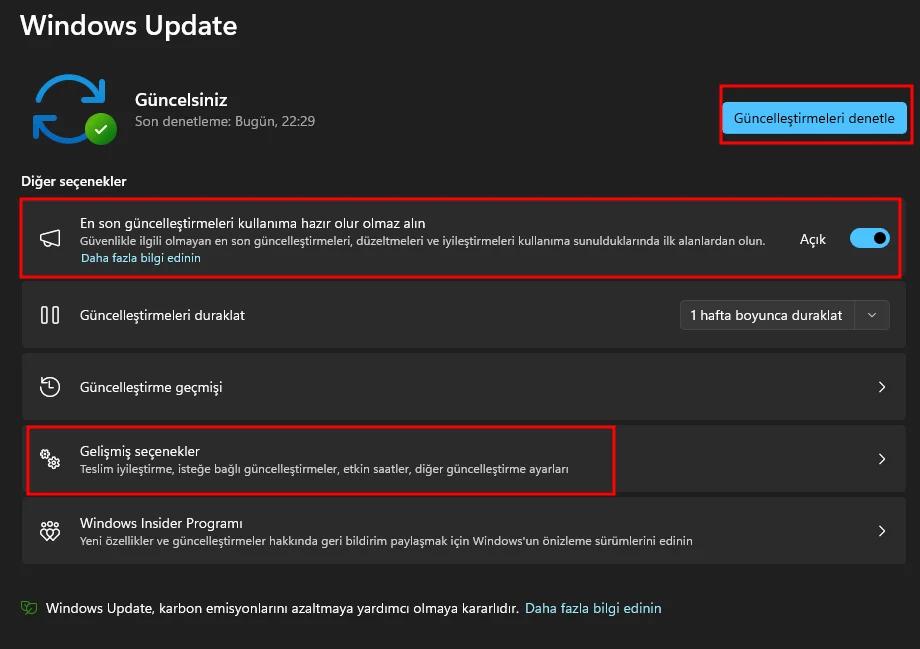This screenshot has width=920, height=649.
Task: Click 'Son denetleme: Bugün, 22:29' text
Action: [x=225, y=121]
